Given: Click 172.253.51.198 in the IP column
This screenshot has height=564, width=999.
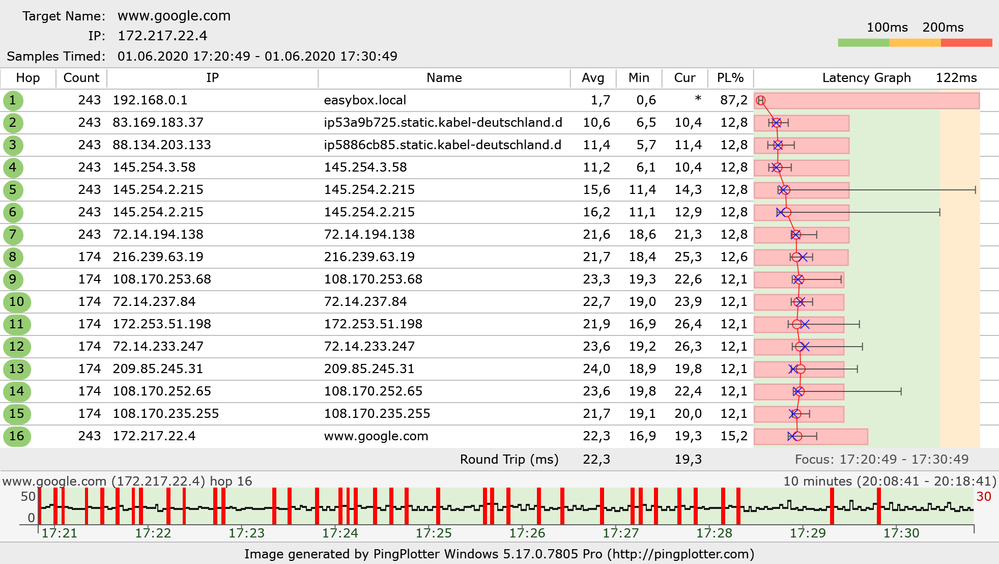Looking at the screenshot, I should 162,324.
